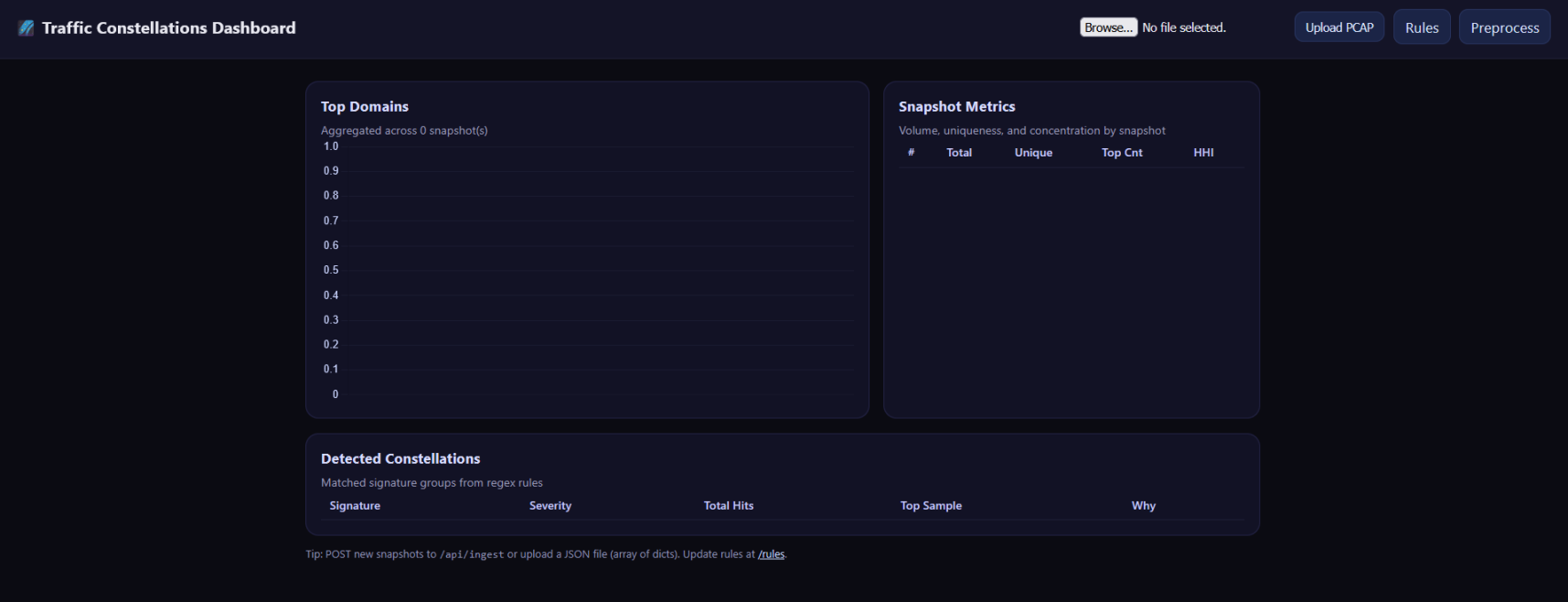This screenshot has height=602, width=1568.
Task: Click the Traffic Constellations Dashboard title
Action: pyautogui.click(x=169, y=27)
